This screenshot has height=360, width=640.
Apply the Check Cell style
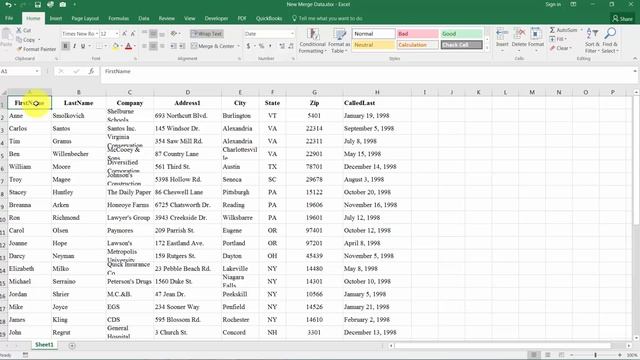tap(461, 45)
